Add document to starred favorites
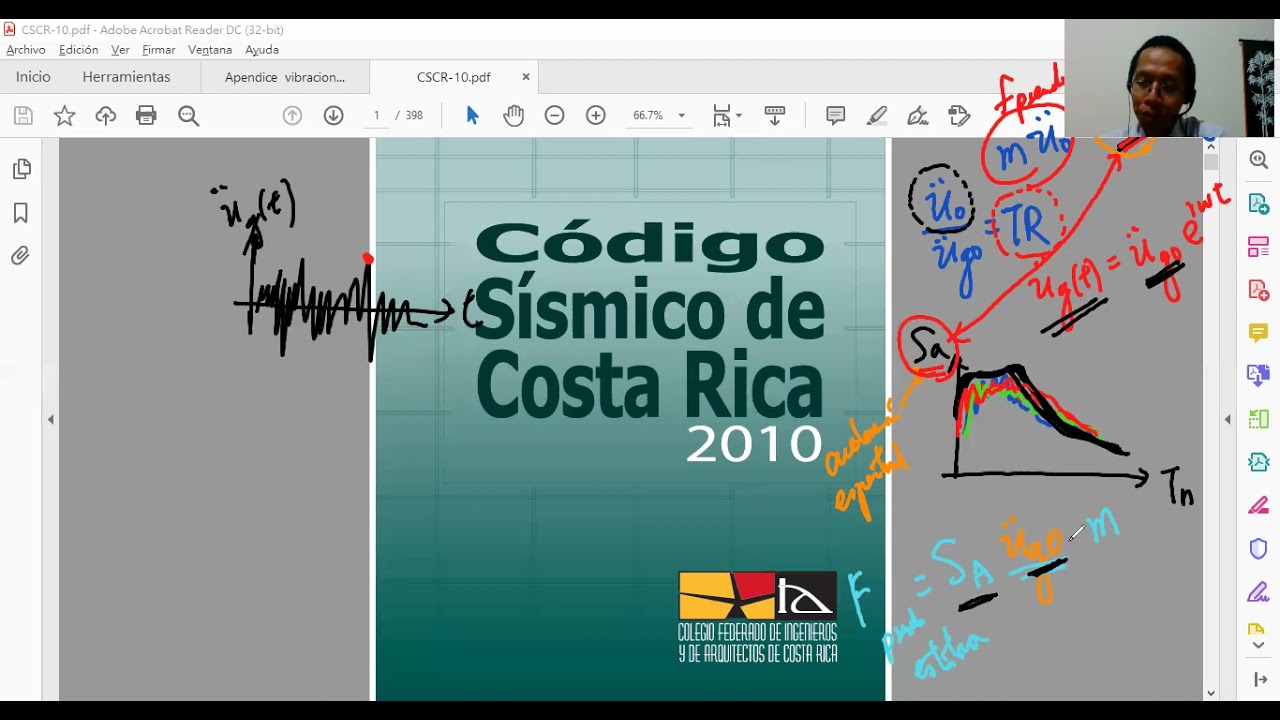 coord(64,116)
